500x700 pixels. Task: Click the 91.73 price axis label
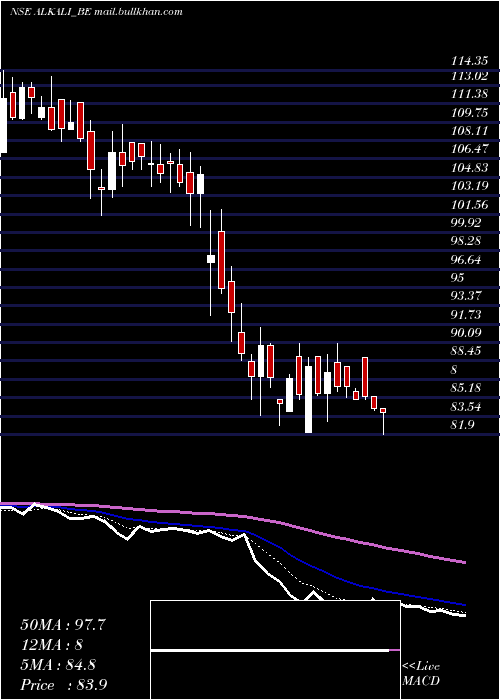click(x=466, y=314)
